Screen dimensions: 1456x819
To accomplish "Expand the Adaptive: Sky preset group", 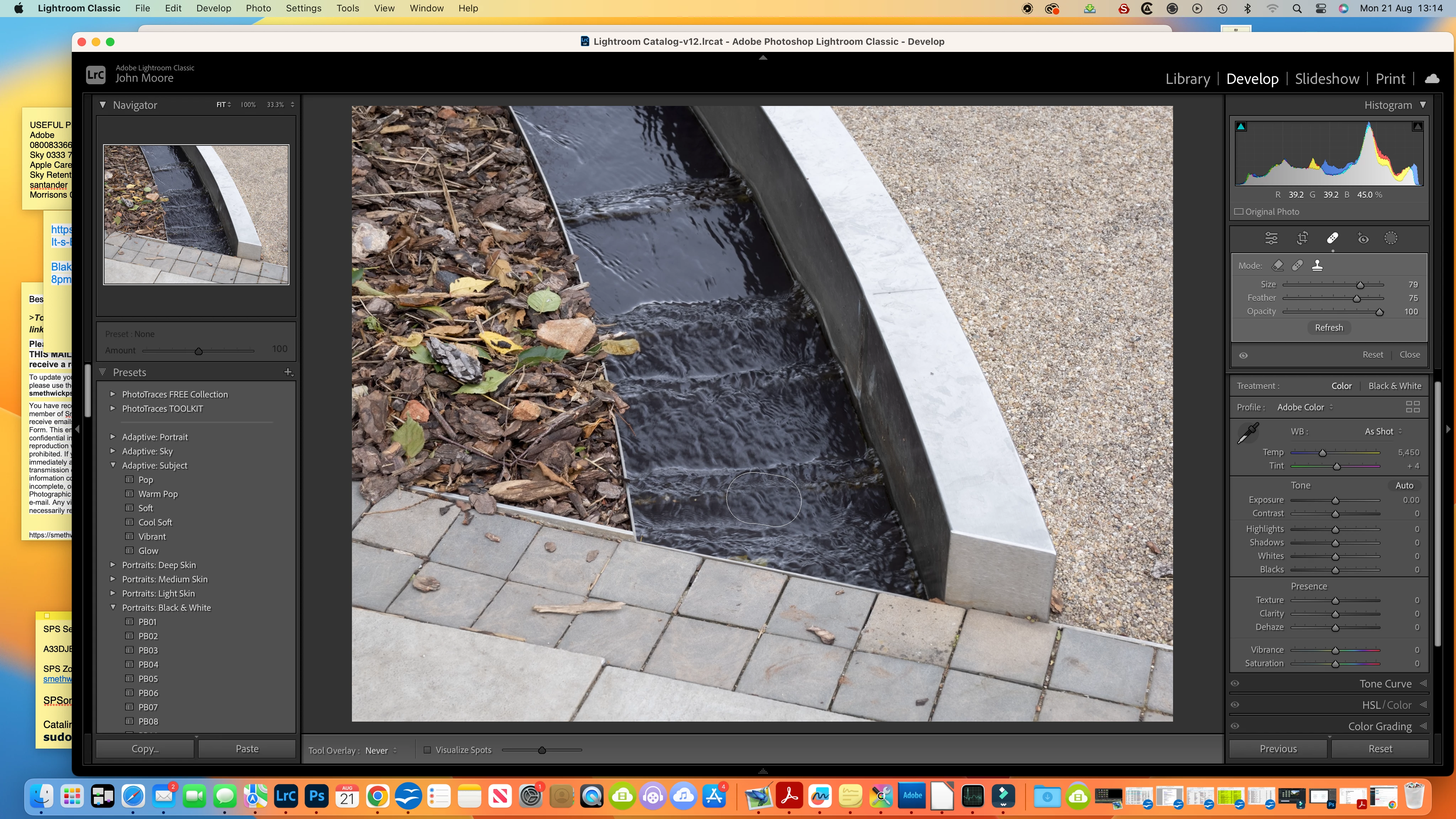I will (112, 451).
